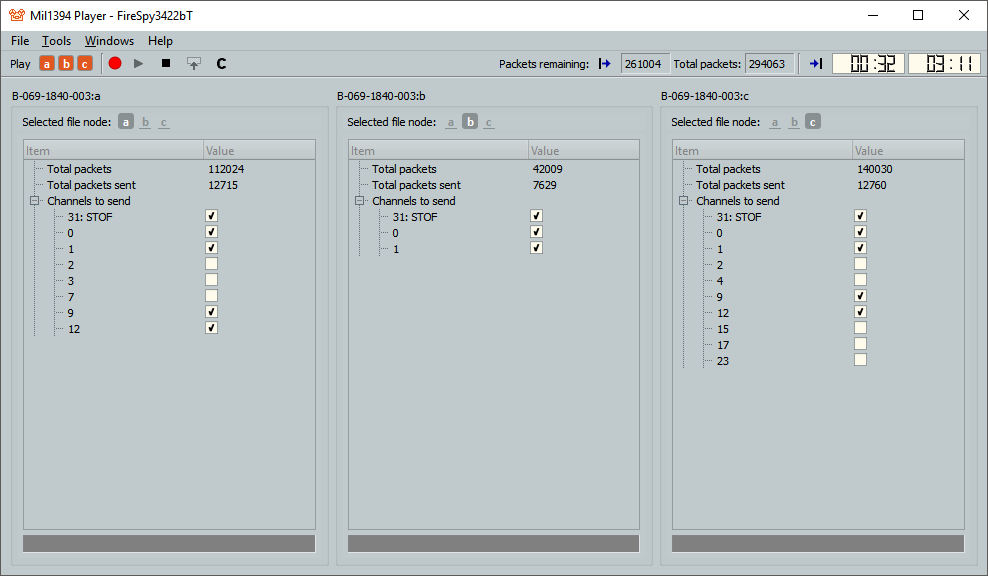Toggle orange Play node a button
Viewport: 988px width, 576px height.
coord(47,64)
